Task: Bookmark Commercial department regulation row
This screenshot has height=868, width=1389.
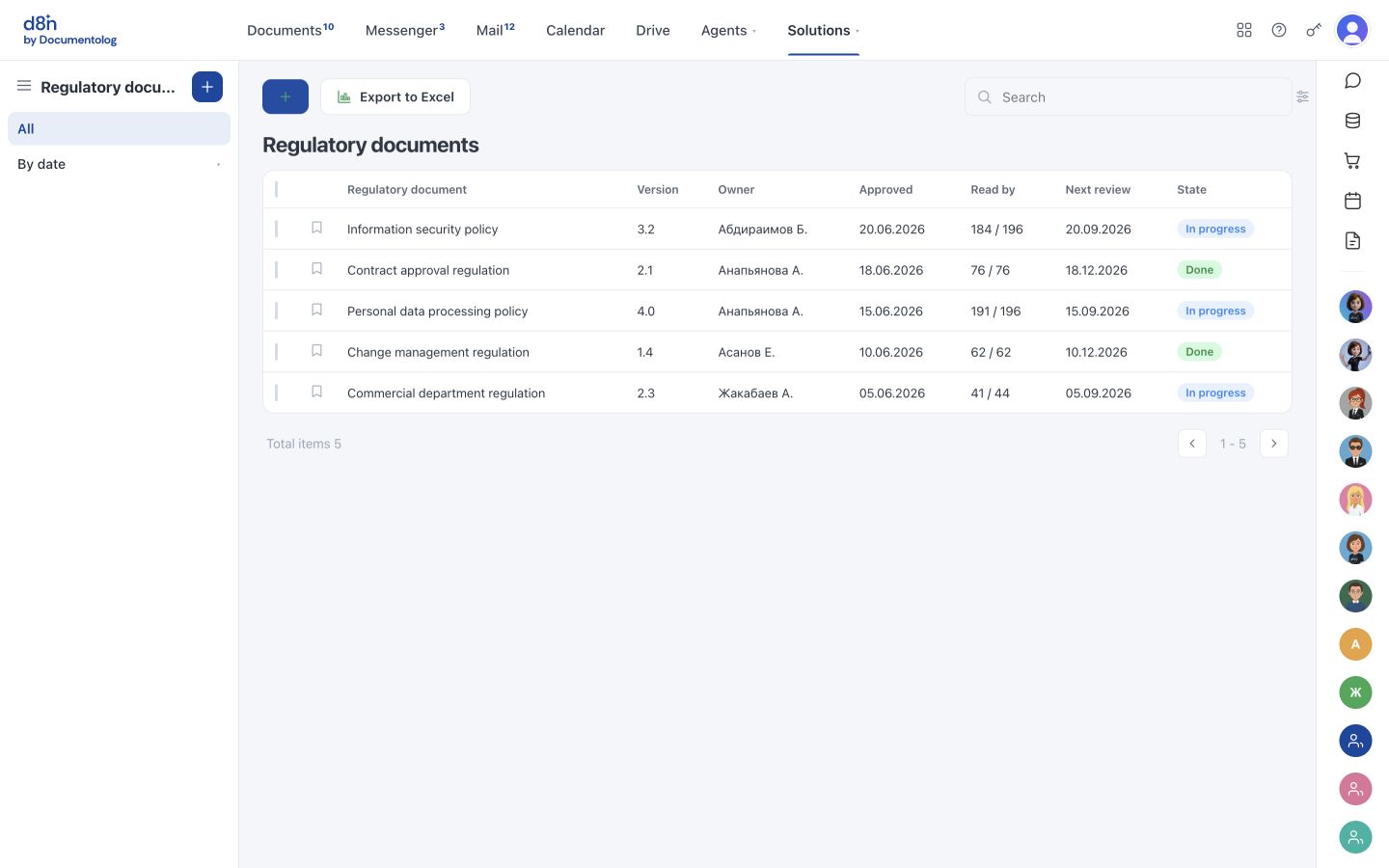Action: [x=316, y=392]
